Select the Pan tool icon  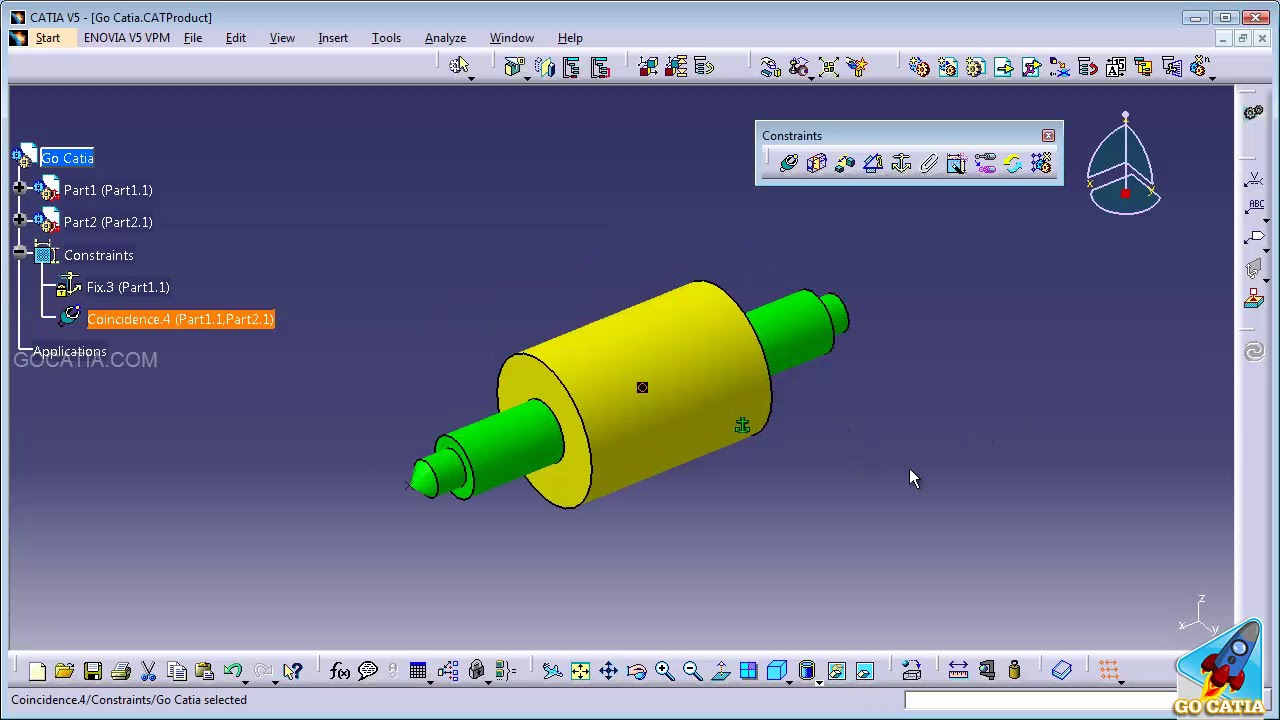608,671
